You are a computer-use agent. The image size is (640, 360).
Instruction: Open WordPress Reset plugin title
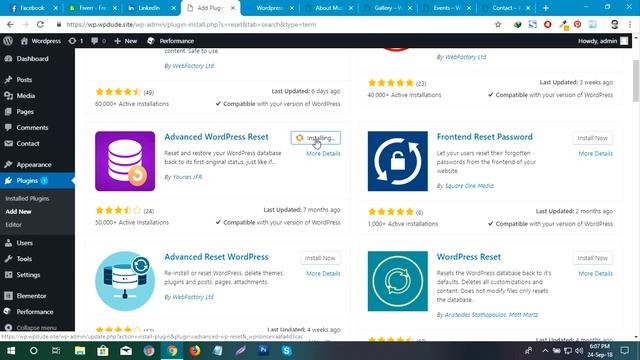(469, 257)
